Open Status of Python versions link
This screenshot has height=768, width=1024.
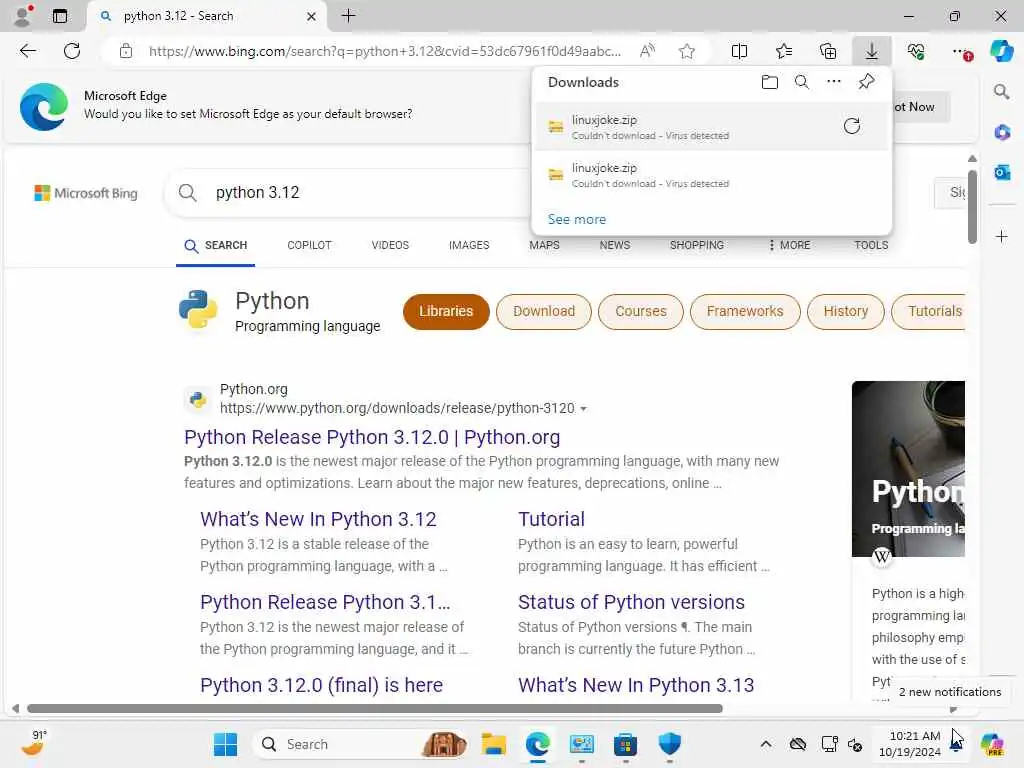click(632, 602)
